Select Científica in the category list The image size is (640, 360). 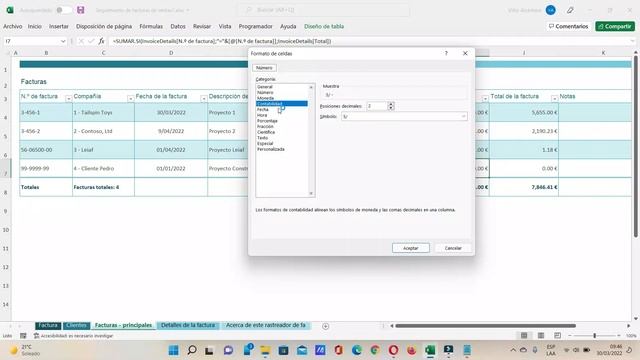tap(266, 132)
